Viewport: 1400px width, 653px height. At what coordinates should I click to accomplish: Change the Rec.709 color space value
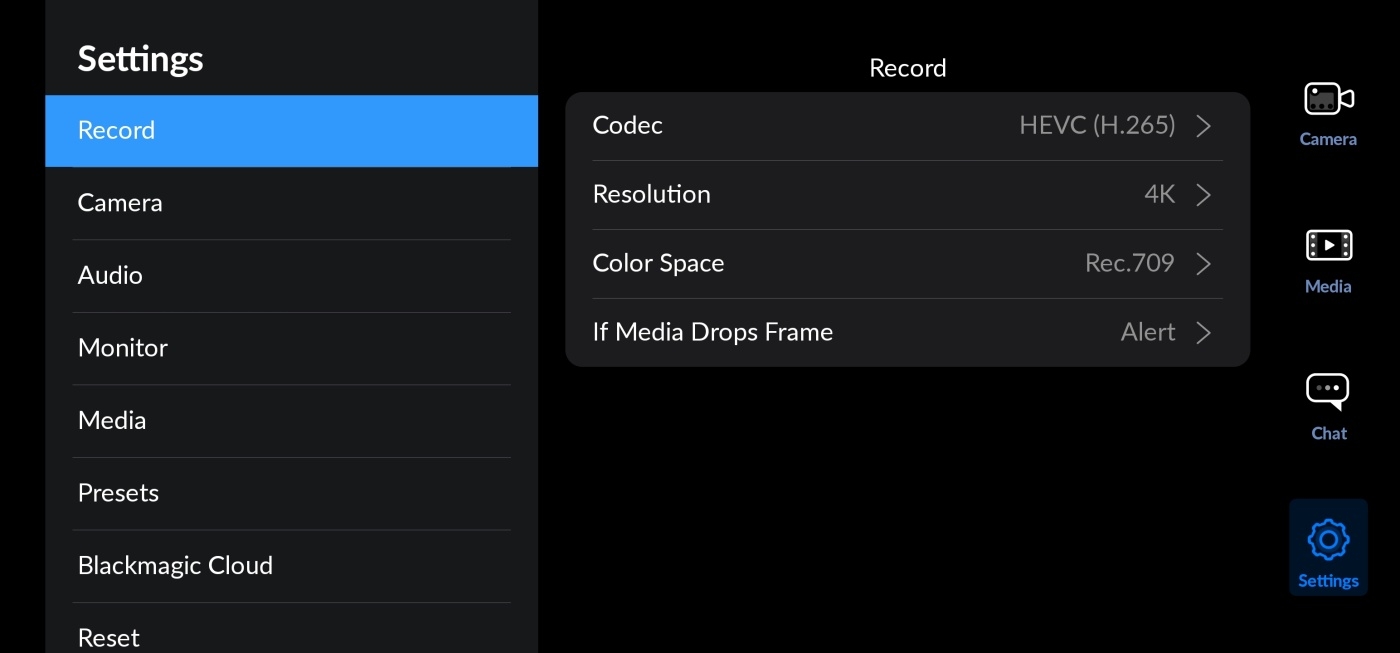[1129, 264]
